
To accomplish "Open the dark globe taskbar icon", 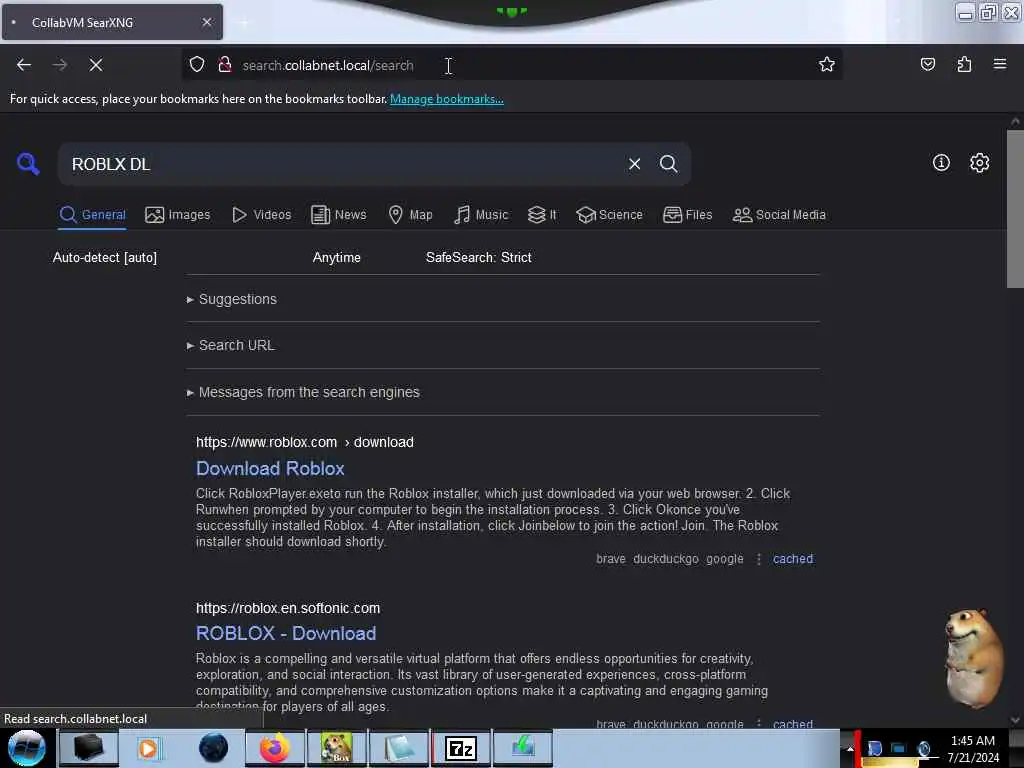I will 214,748.
